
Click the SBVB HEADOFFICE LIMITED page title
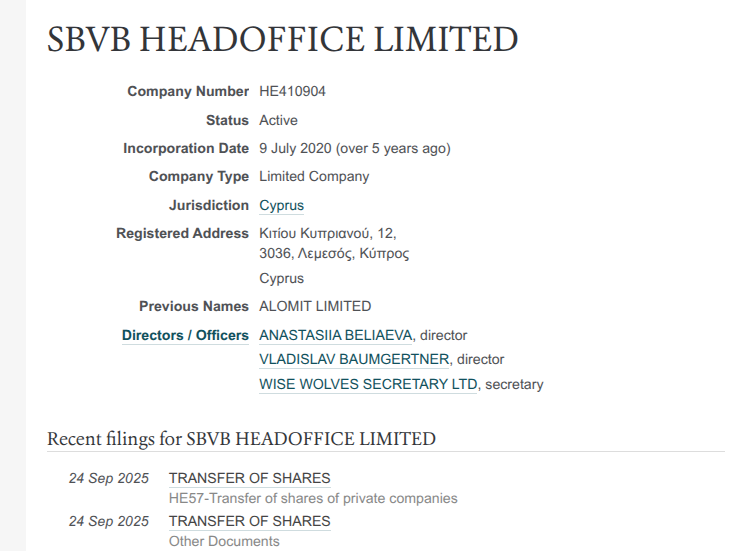(283, 40)
